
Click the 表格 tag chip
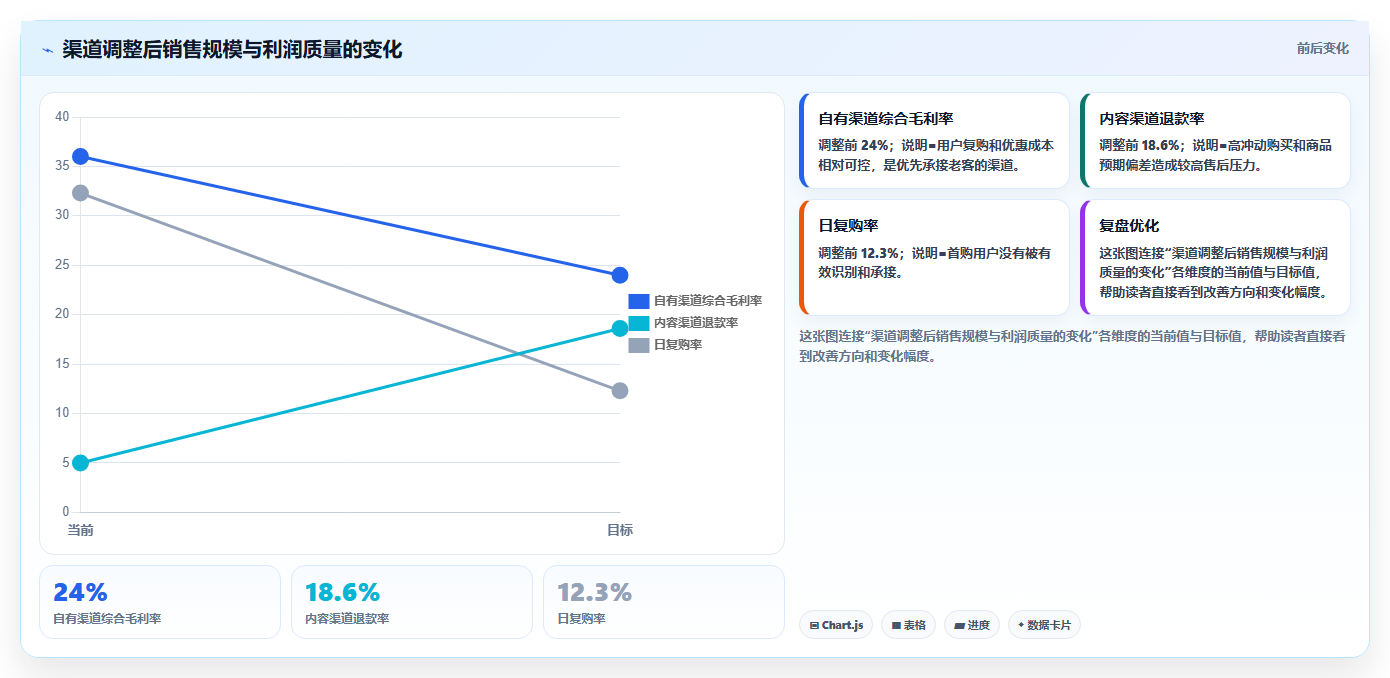[908, 625]
